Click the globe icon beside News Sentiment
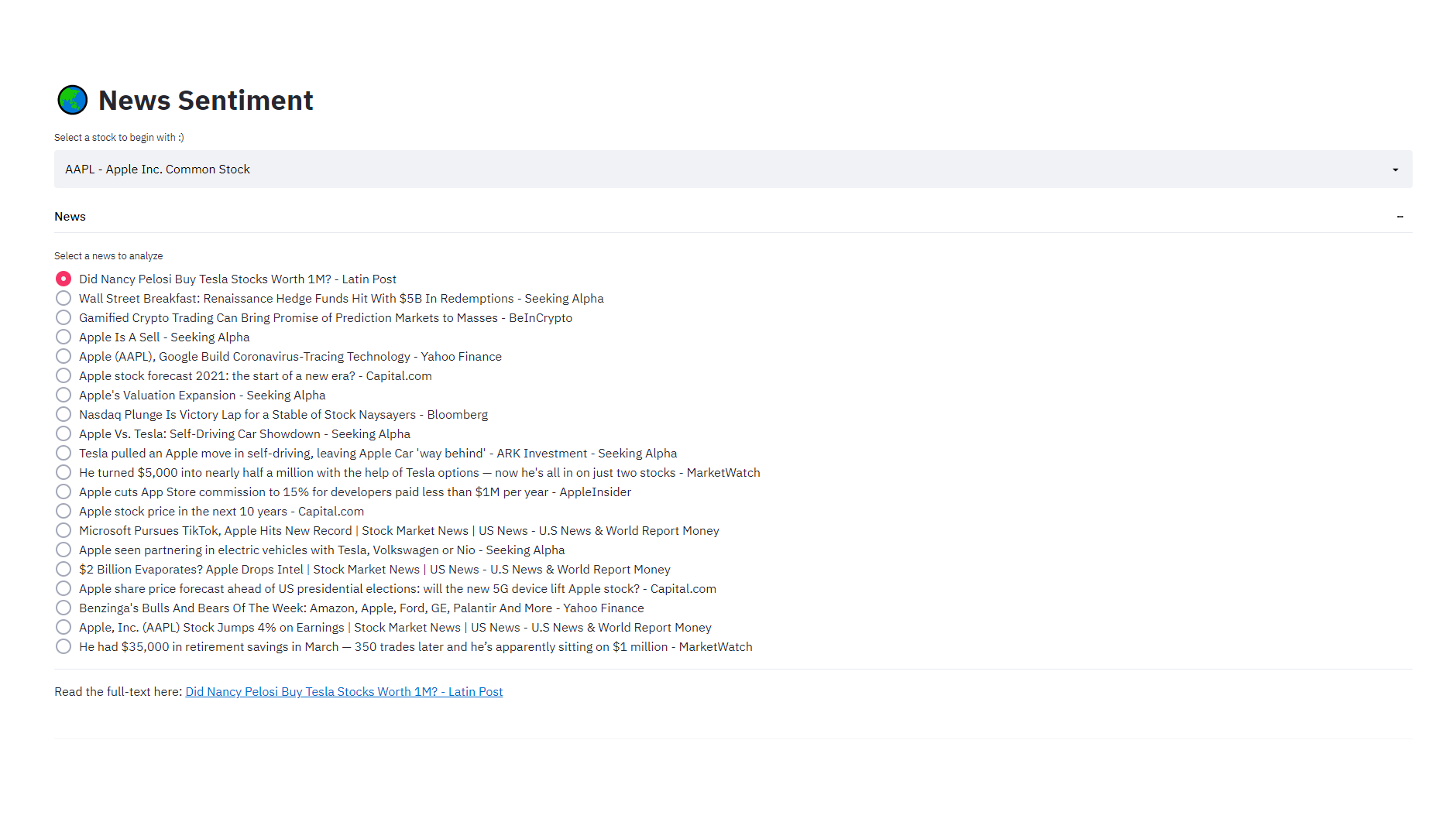Image resolution: width=1456 pixels, height=822 pixels. [x=73, y=101]
